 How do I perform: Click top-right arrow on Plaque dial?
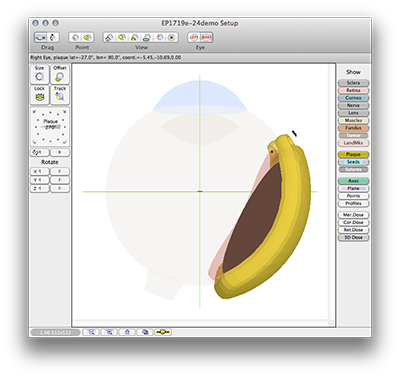(65, 111)
